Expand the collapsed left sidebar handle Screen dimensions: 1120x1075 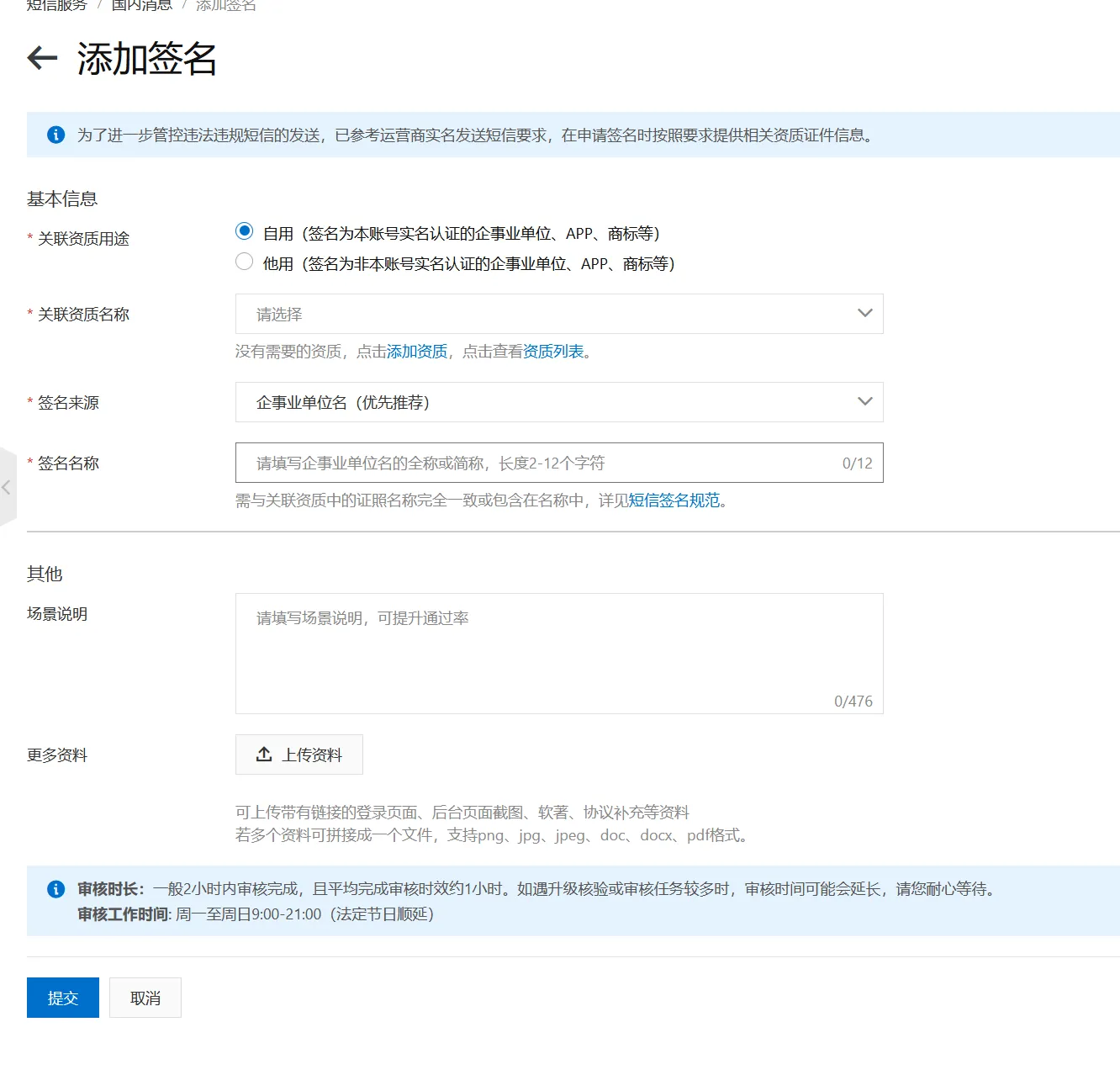[x=7, y=487]
